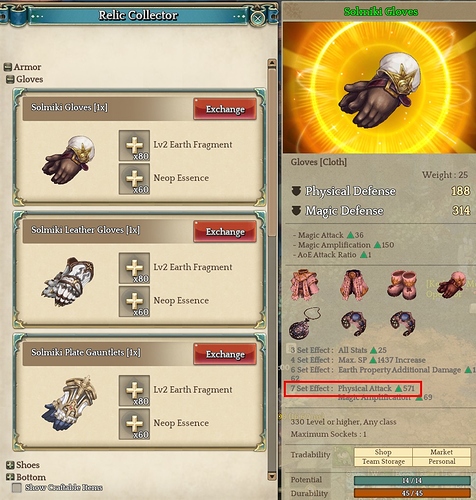476x500 pixels.
Task: Click the pink boots set piece icon
Action: pyautogui.click(x=402, y=284)
